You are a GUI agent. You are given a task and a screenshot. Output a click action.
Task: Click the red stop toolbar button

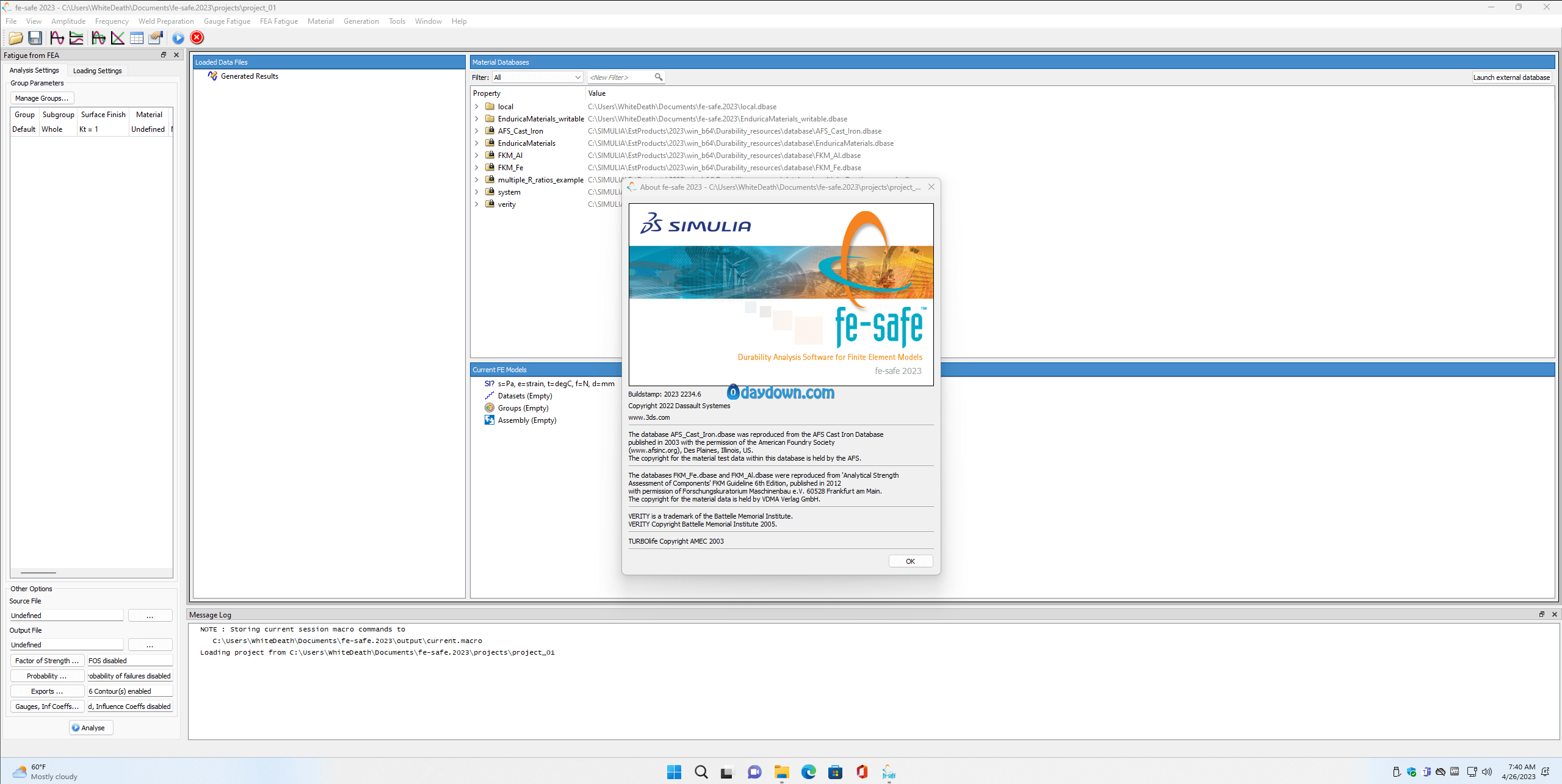point(197,38)
